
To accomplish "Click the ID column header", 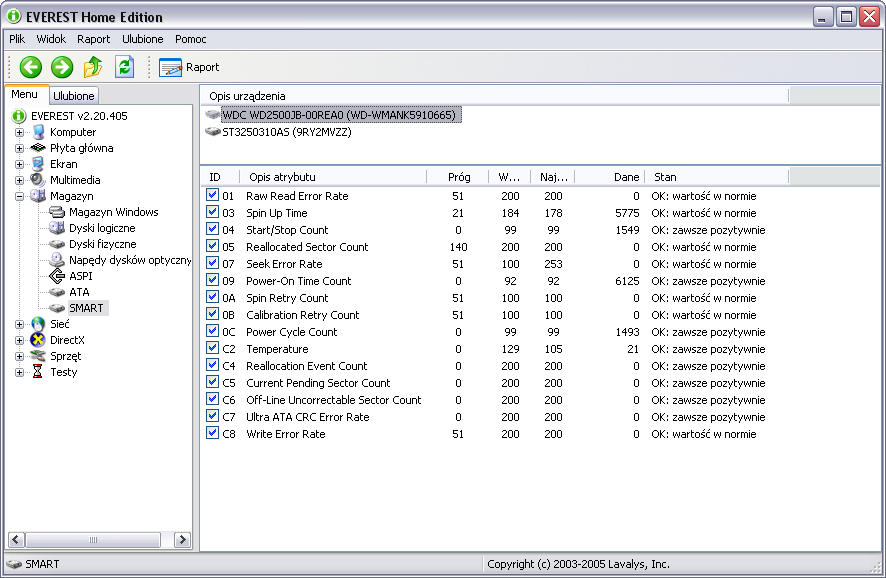I will tap(220, 177).
